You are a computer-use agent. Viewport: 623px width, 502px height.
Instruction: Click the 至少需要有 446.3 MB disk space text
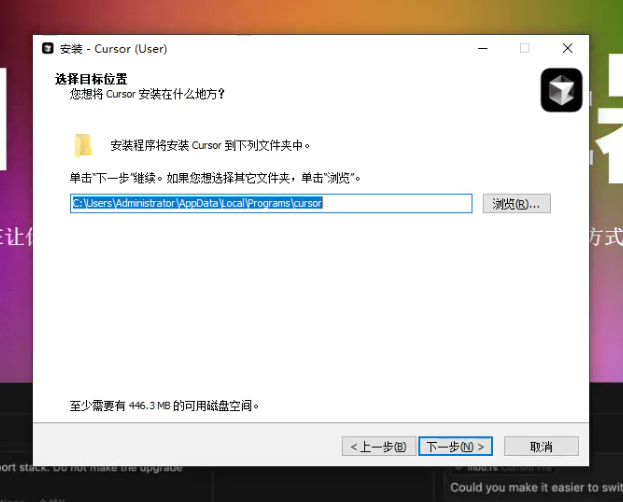click(x=164, y=406)
